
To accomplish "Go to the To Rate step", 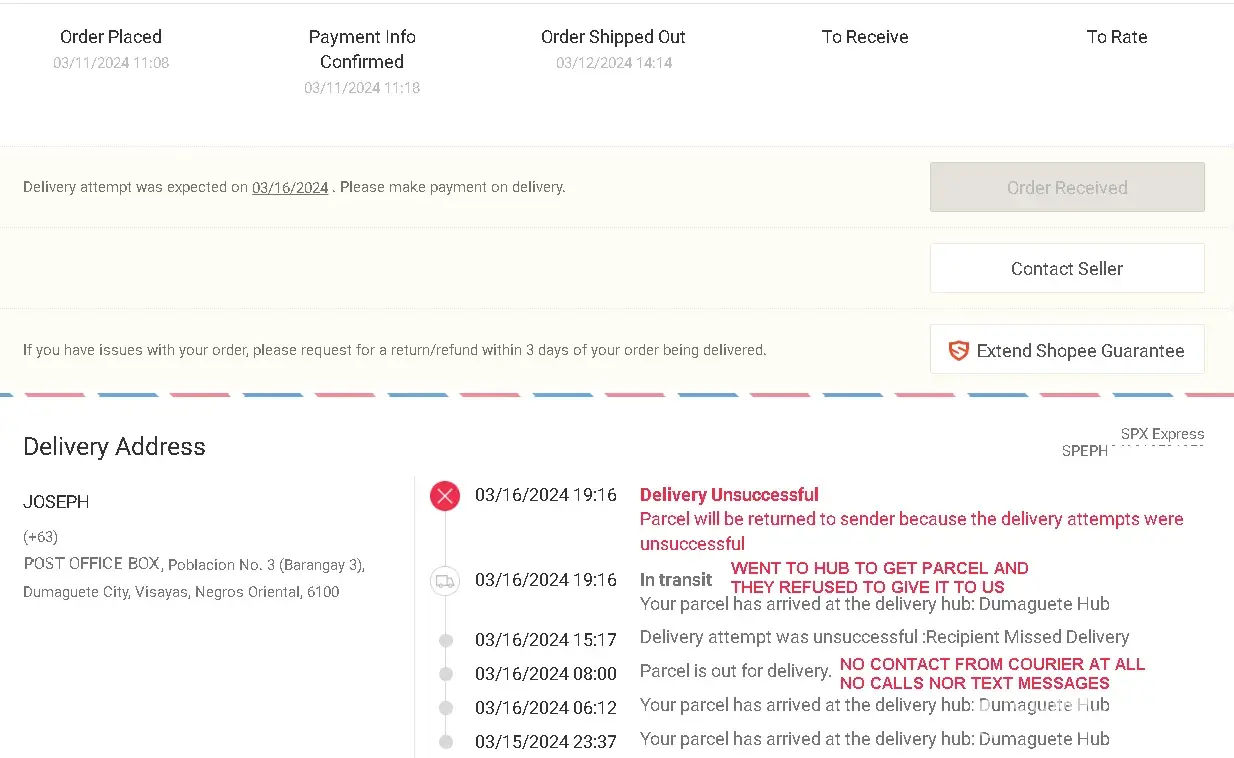I will (x=1117, y=37).
